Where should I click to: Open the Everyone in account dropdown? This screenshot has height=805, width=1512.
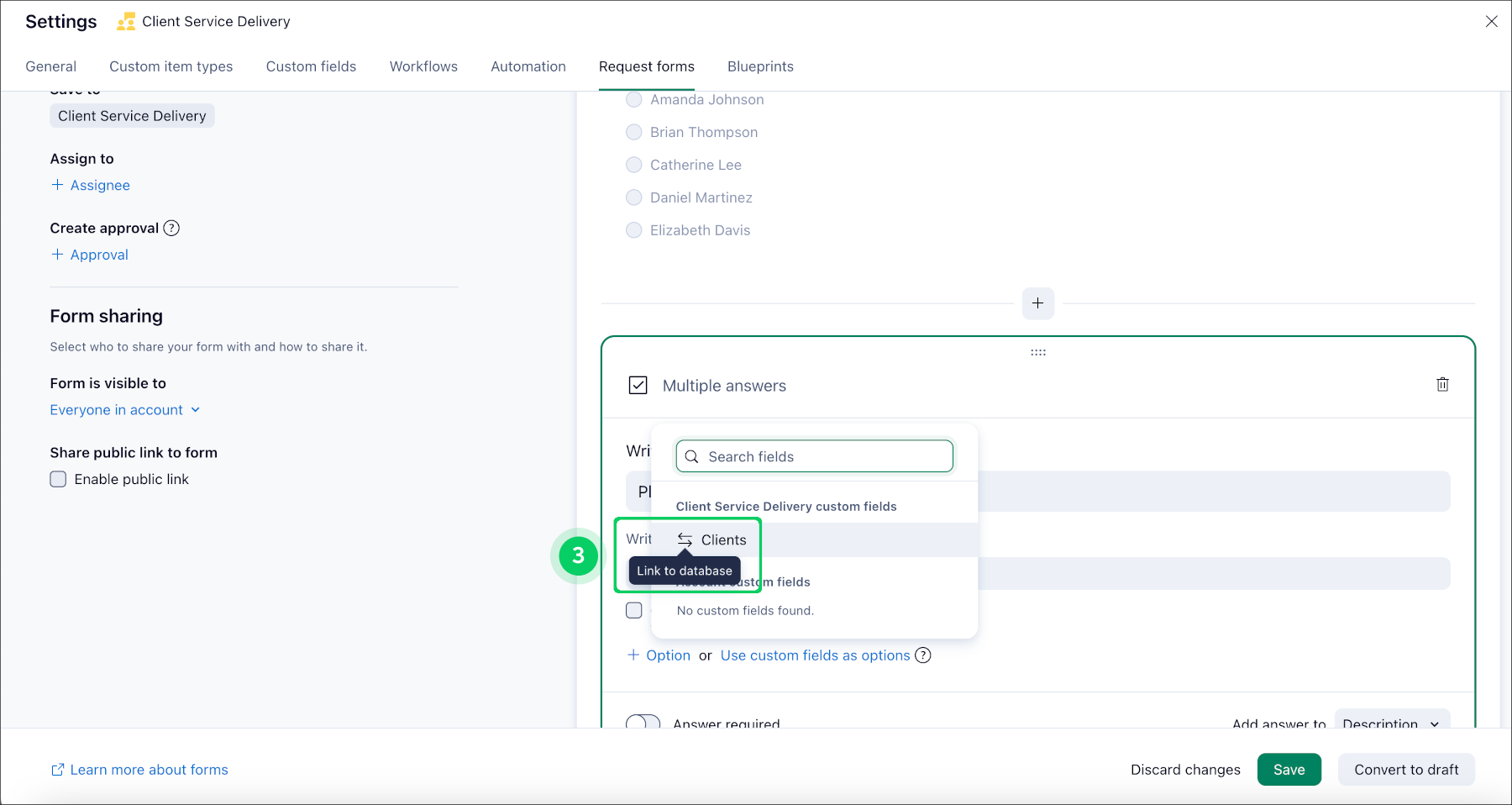point(124,409)
